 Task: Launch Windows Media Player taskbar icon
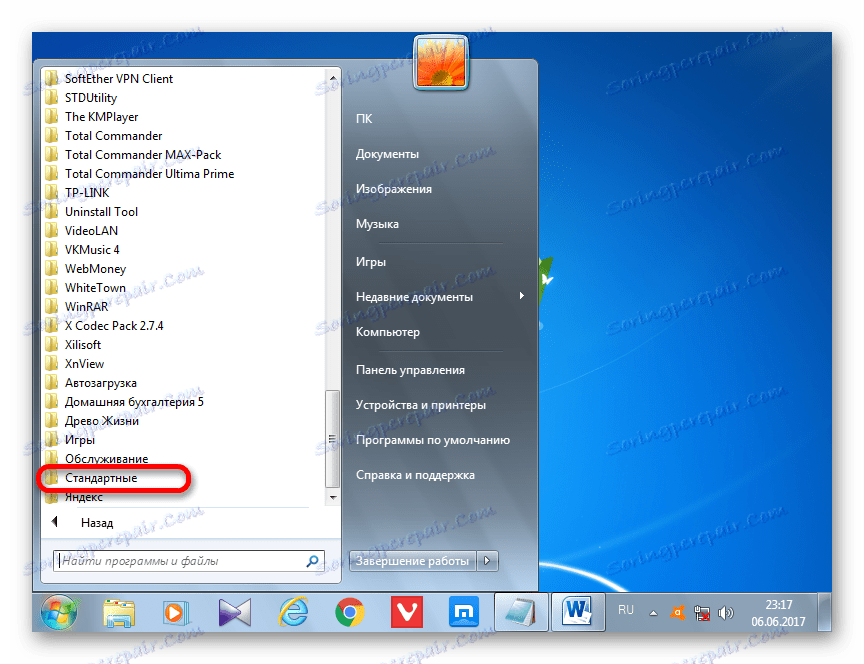point(176,613)
